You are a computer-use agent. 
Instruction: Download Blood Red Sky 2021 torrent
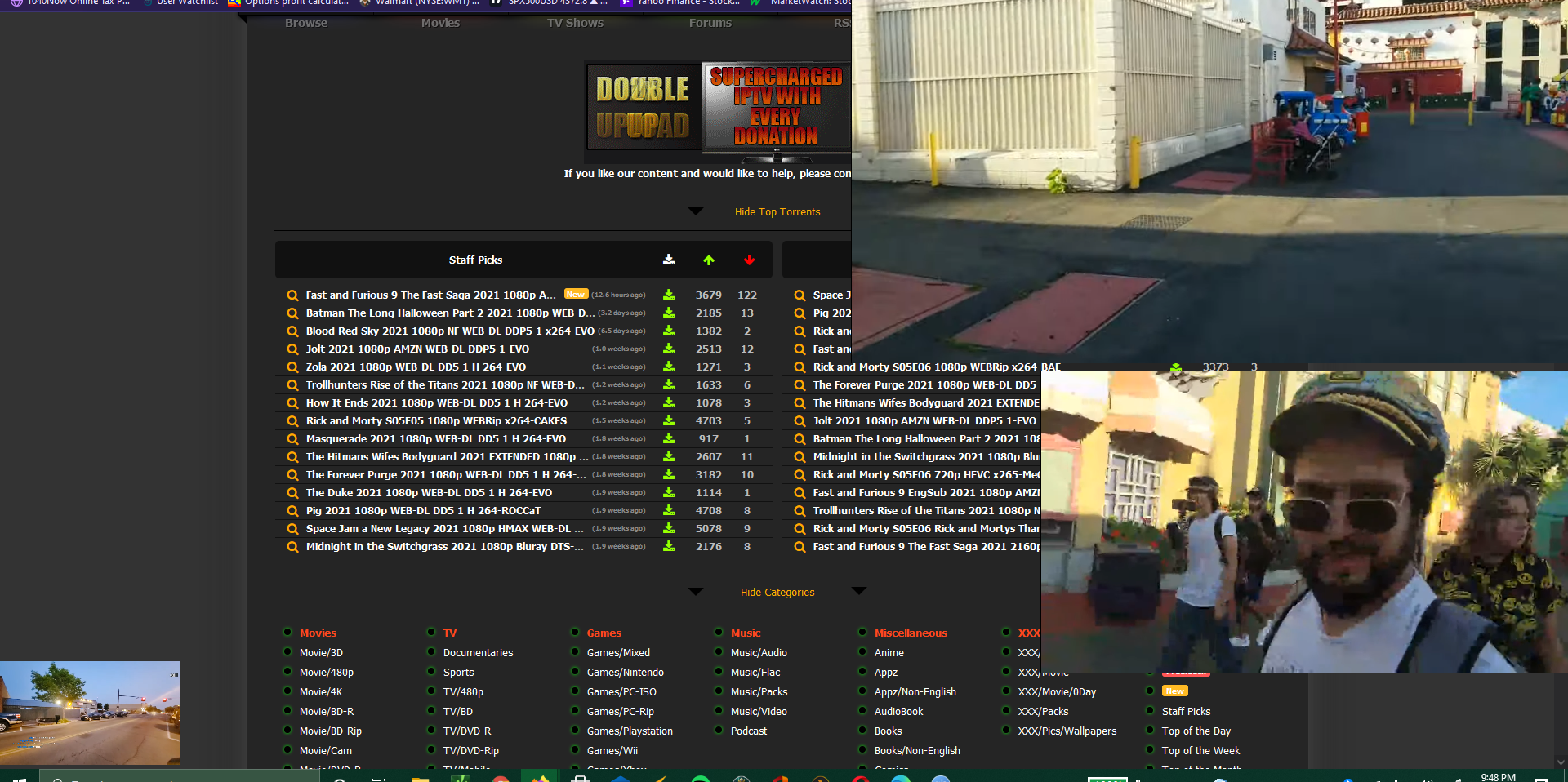(x=669, y=331)
